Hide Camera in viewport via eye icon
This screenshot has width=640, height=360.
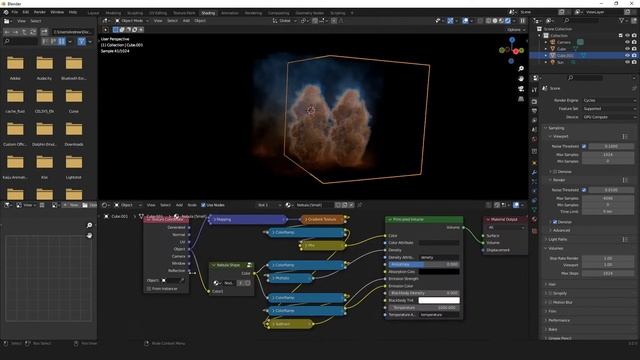[x=627, y=42]
